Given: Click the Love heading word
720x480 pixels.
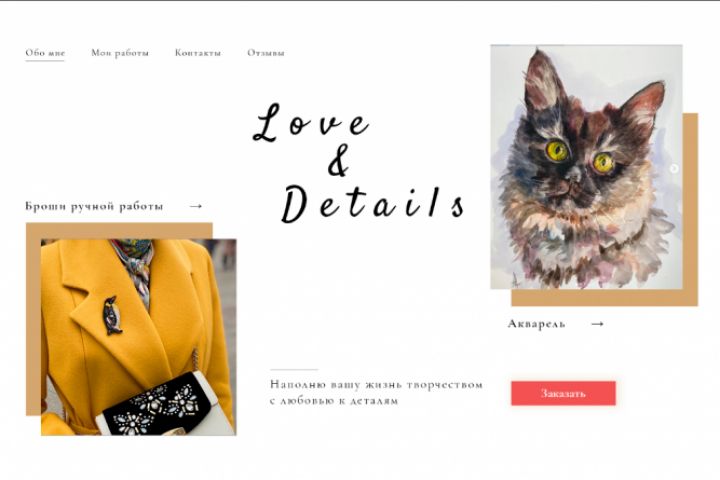Looking at the screenshot, I should point(311,123).
